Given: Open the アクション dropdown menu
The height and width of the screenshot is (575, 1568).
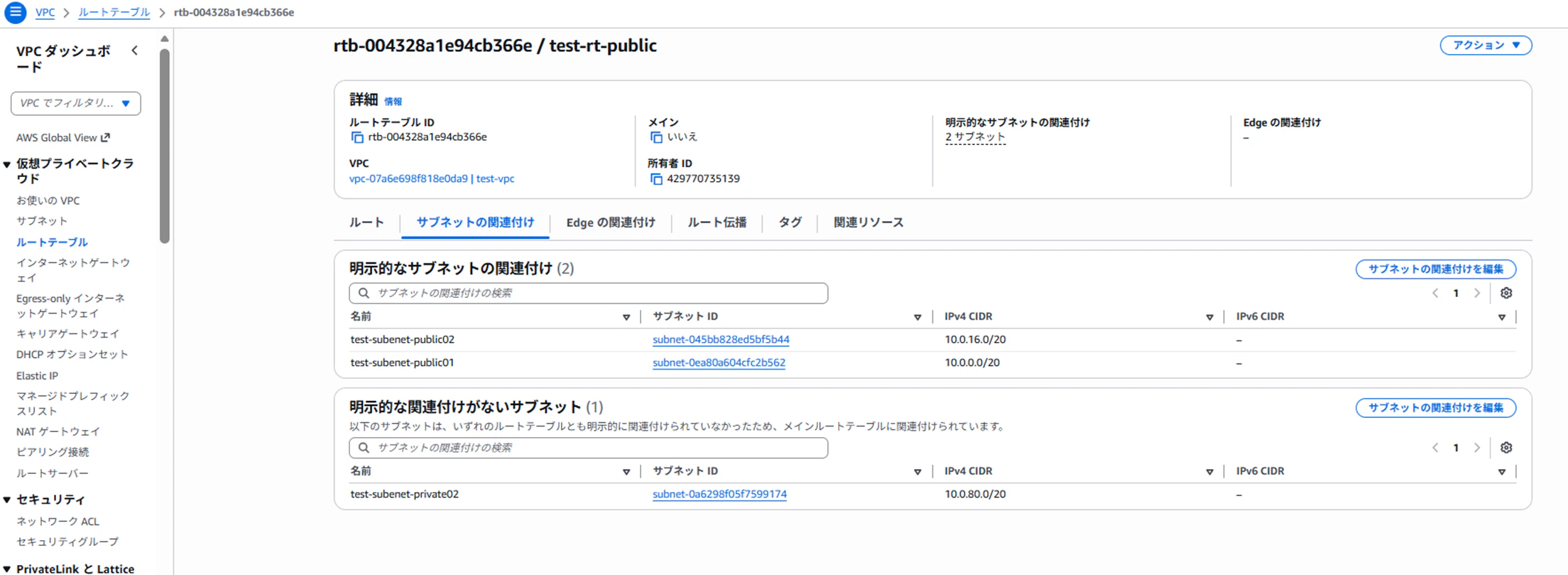Looking at the screenshot, I should (1486, 45).
